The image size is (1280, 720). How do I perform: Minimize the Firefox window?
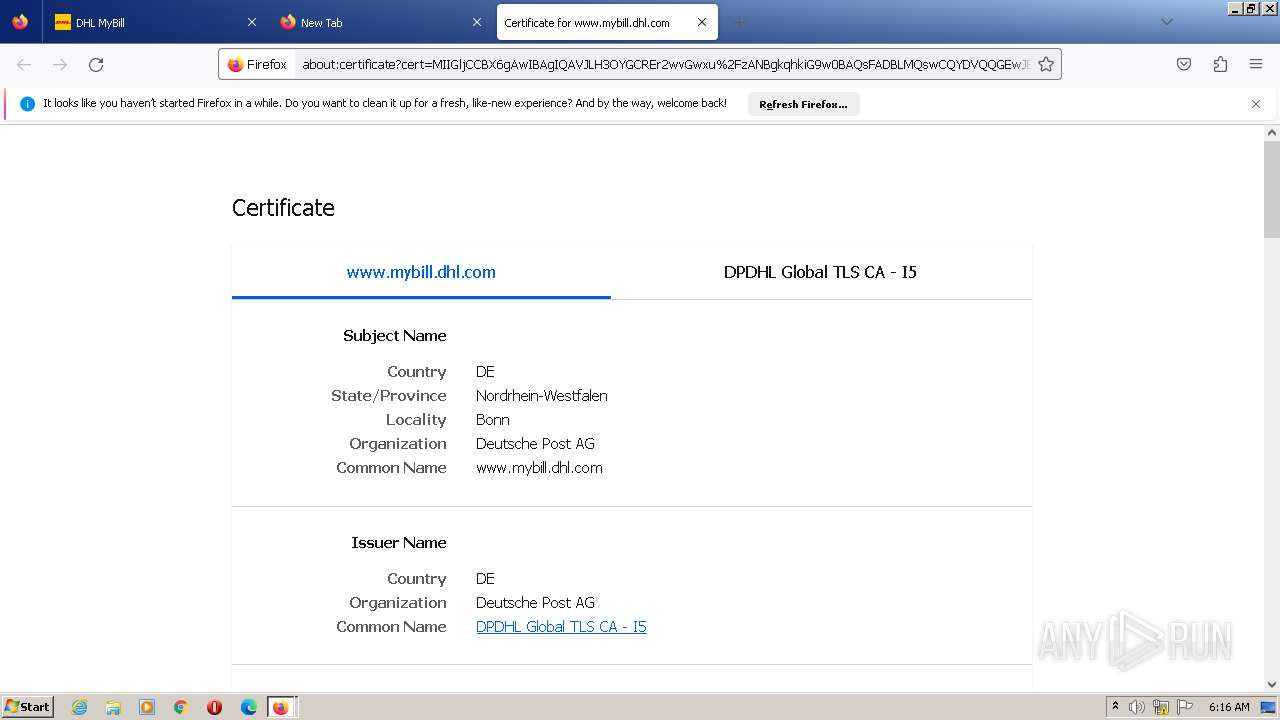1236,8
